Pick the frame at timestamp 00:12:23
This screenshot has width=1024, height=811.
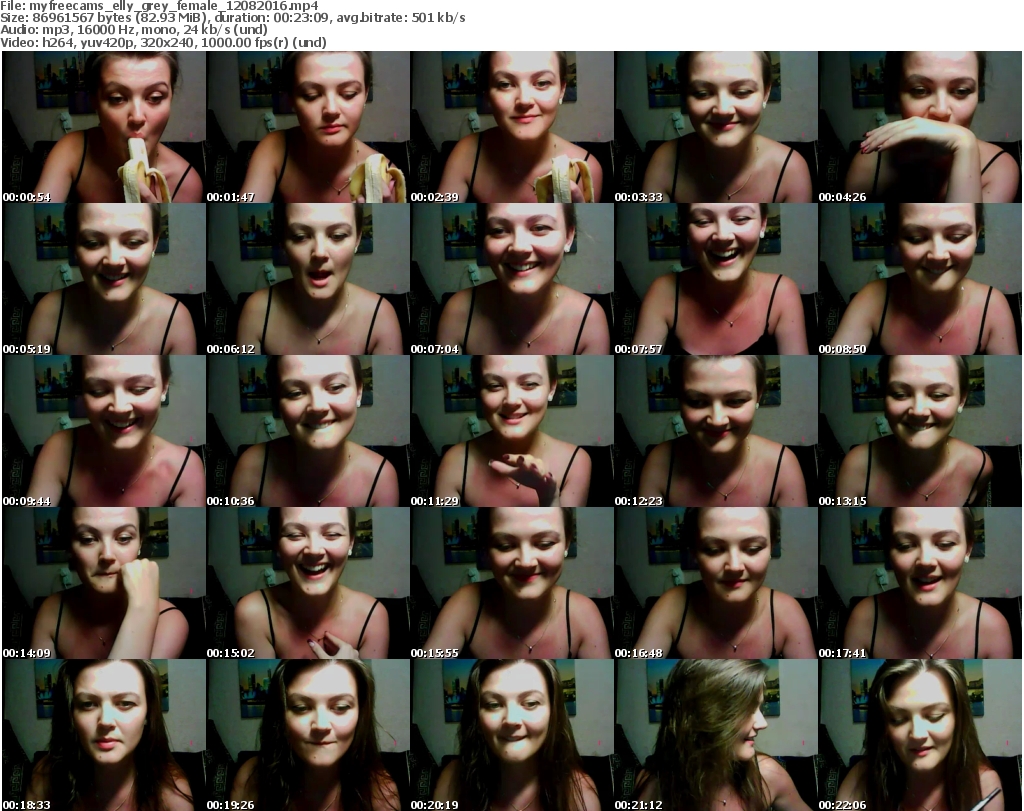pos(716,431)
